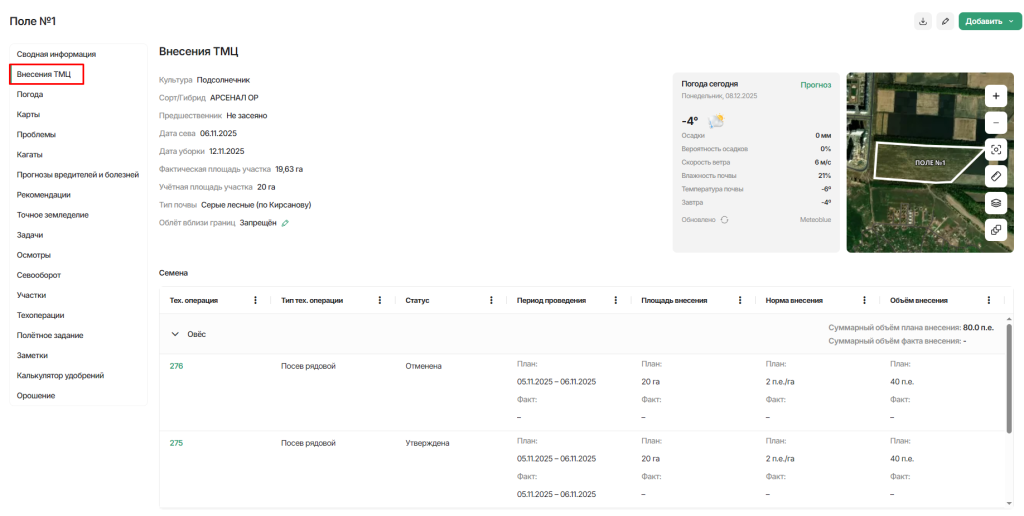Open the map layers button
Viewport: 1024px width, 516px height.
(x=995, y=203)
